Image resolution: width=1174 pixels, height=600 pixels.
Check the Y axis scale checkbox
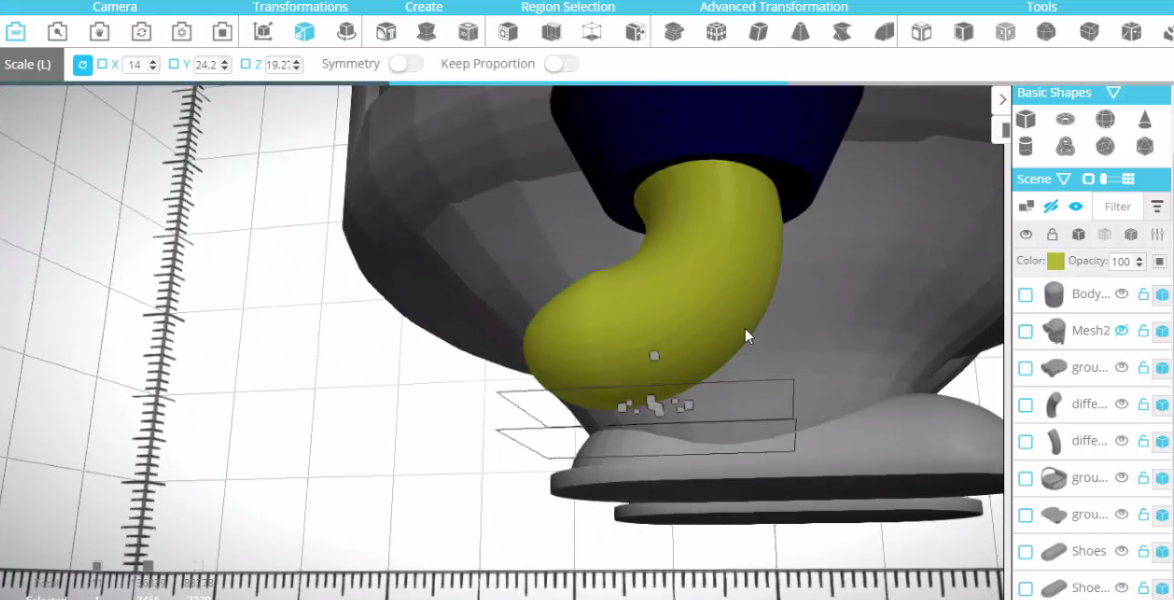coord(174,64)
